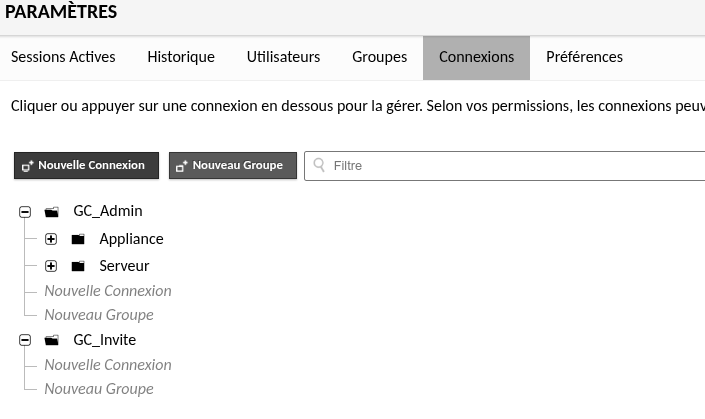The image size is (705, 419).
Task: Click the Serveur folder icon
Action: [x=78, y=267]
